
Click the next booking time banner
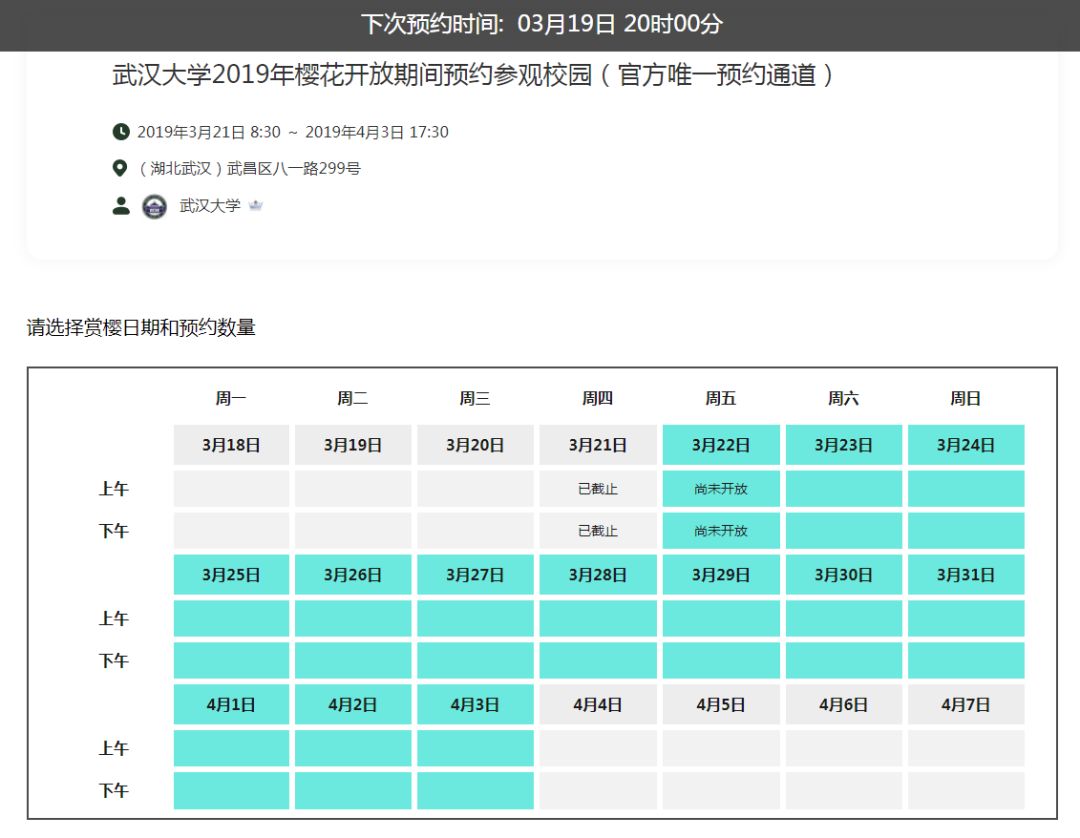point(540,25)
